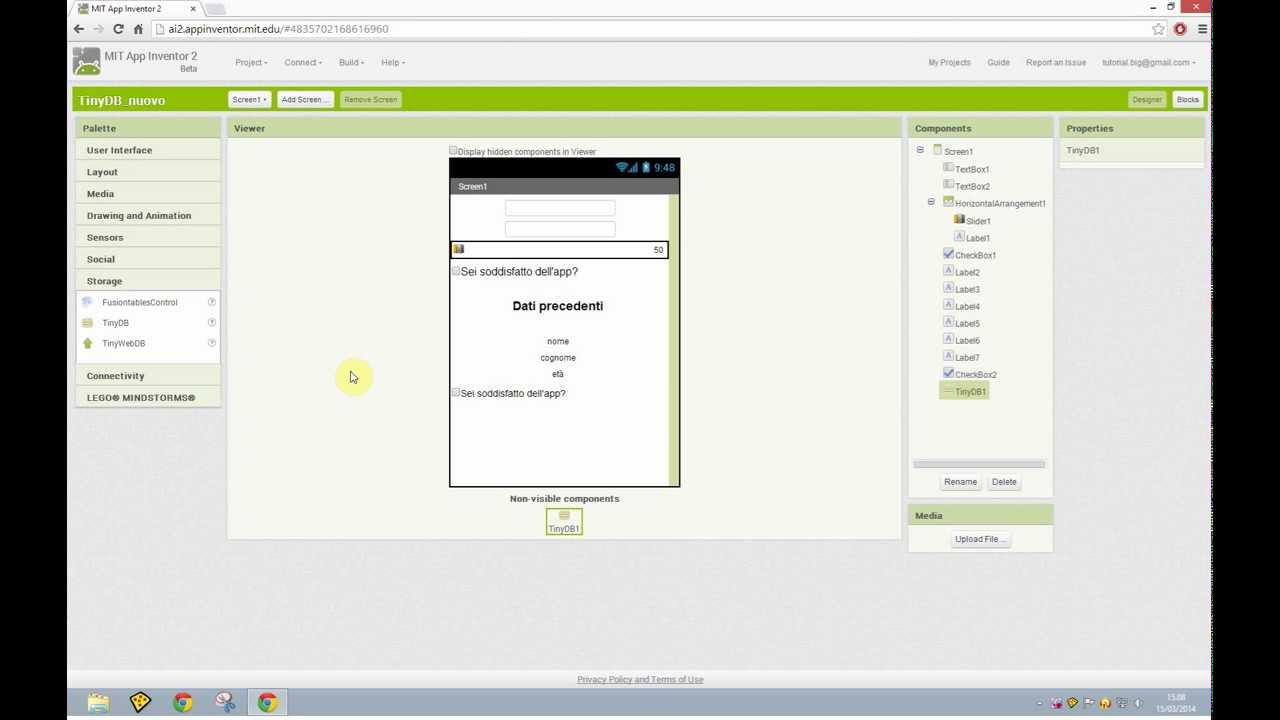Bookmark this page with star icon
The height and width of the screenshot is (720, 1280).
click(1158, 29)
